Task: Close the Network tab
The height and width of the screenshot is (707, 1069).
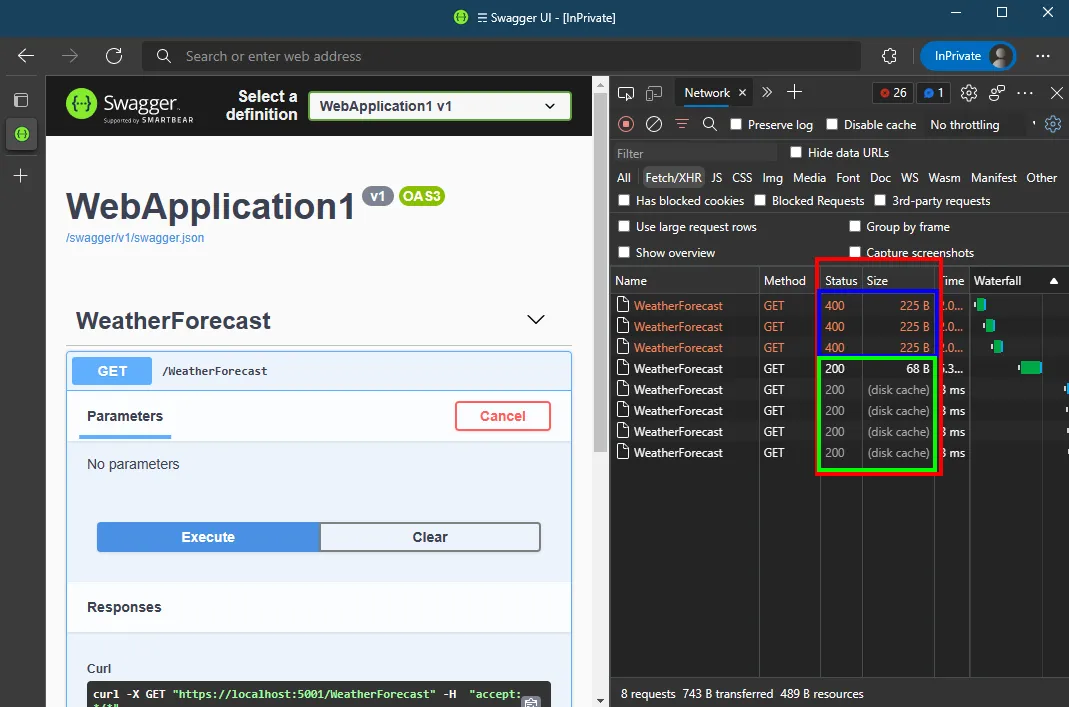Action: [x=742, y=93]
